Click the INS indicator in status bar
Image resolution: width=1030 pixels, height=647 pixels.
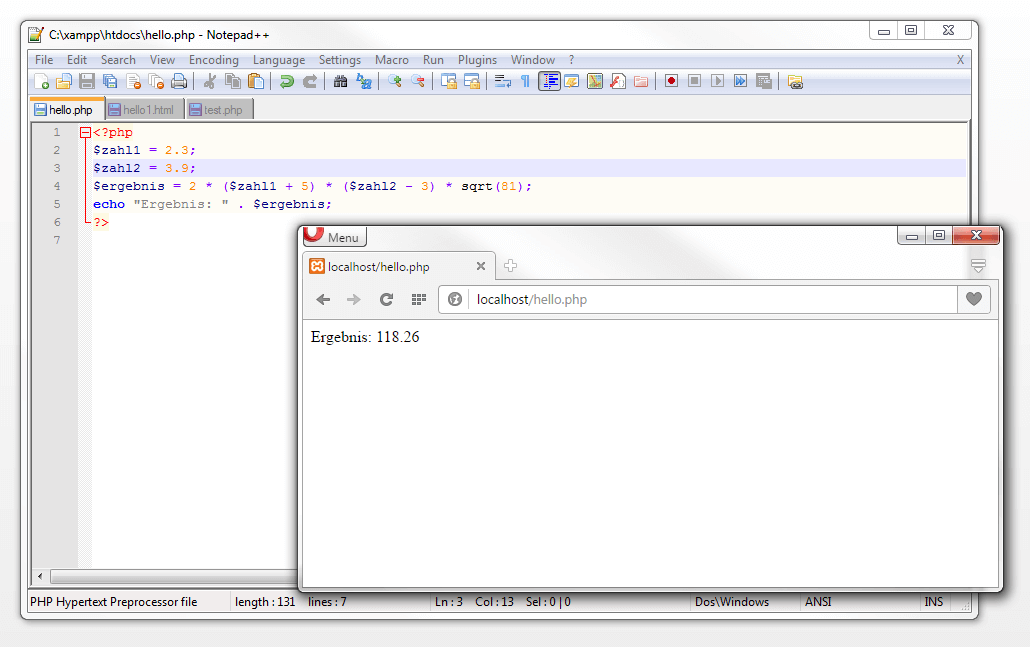933,602
